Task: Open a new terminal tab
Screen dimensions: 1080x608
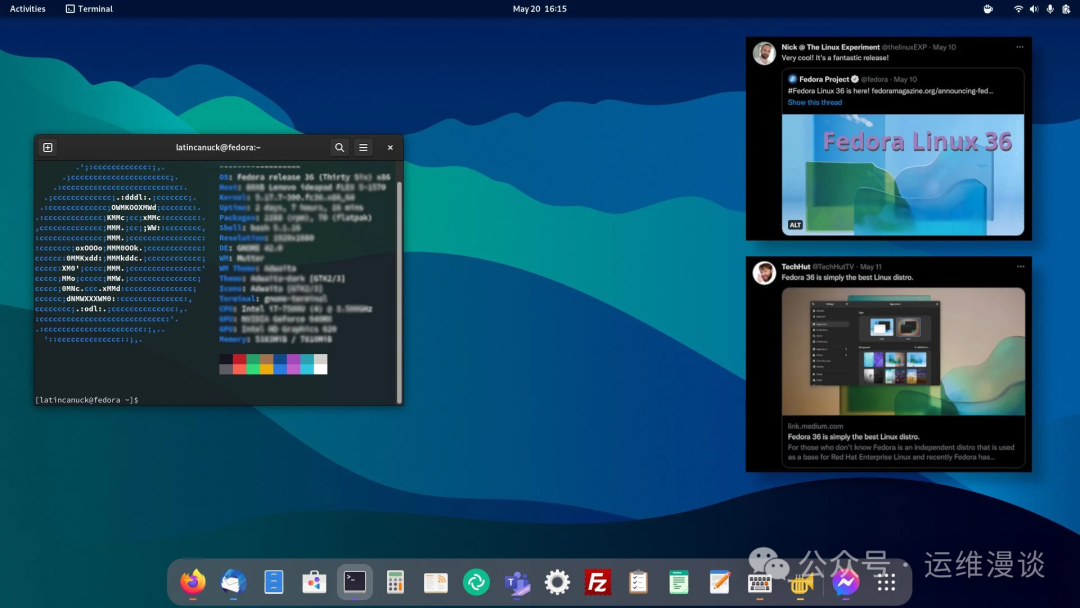Action: (x=47, y=146)
